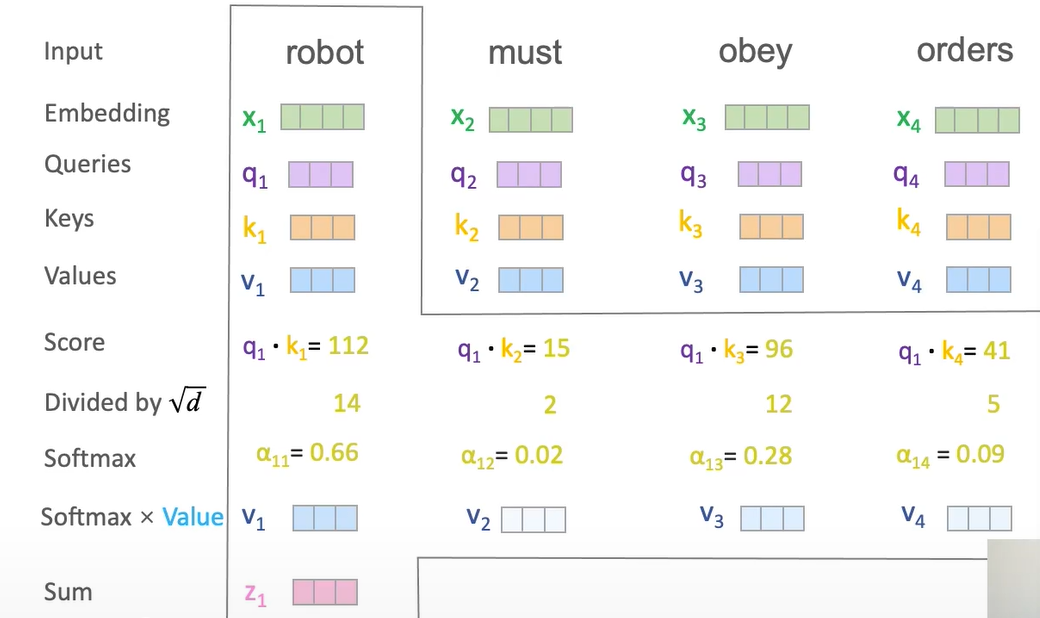Select the input word "must"
Image resolution: width=1040 pixels, height=618 pixels.
point(526,53)
